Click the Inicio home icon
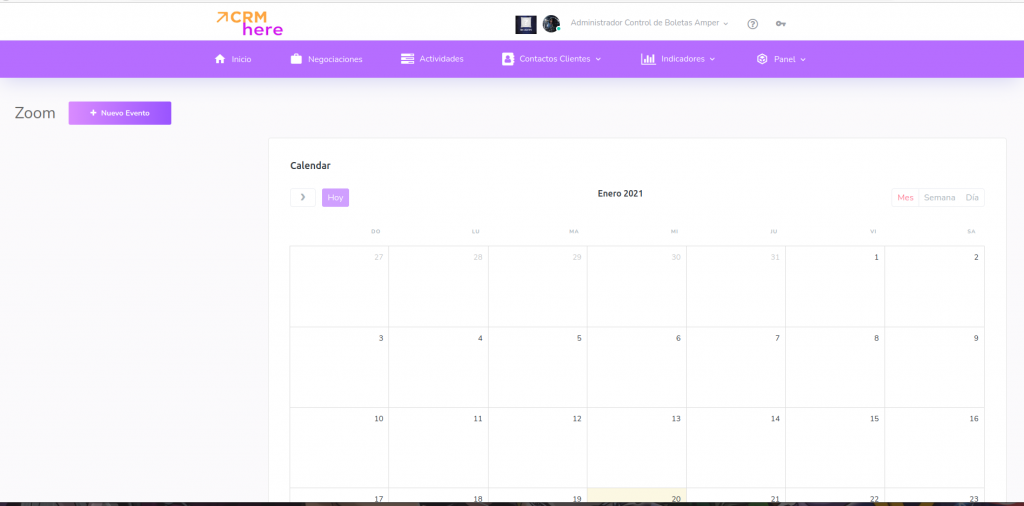Viewport: 1024px width, 506px height. click(x=220, y=59)
